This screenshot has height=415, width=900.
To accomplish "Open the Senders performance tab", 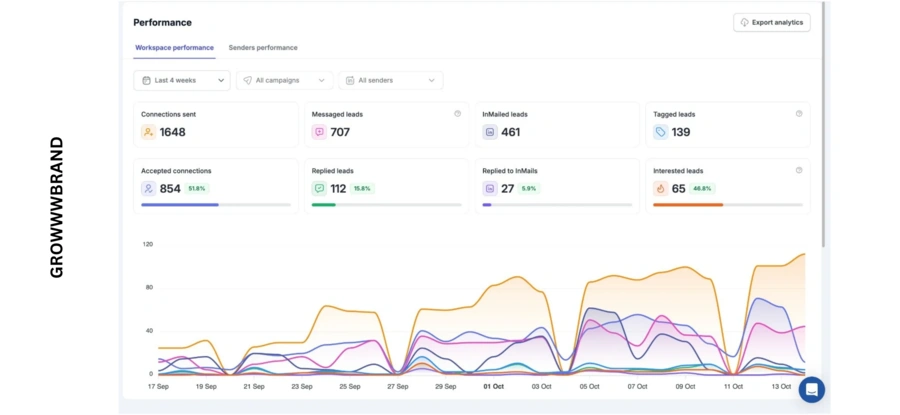I will click(263, 48).
